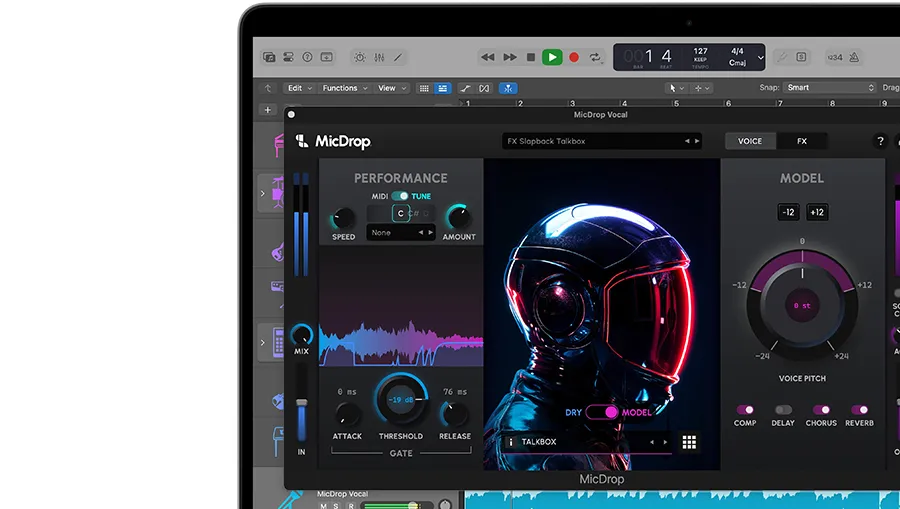Screen dimensions: 900x509
Task: Open the View menu in tracks area
Action: point(391,88)
